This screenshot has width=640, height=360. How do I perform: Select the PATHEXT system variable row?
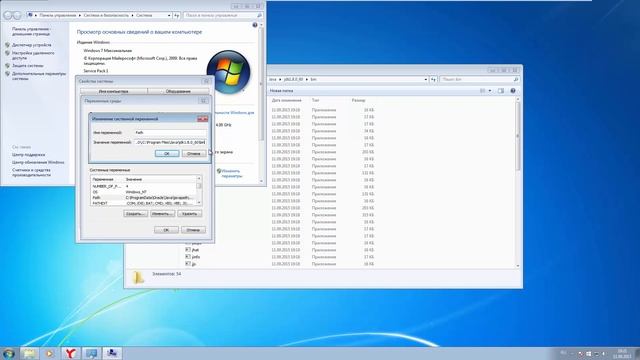[x=143, y=203]
